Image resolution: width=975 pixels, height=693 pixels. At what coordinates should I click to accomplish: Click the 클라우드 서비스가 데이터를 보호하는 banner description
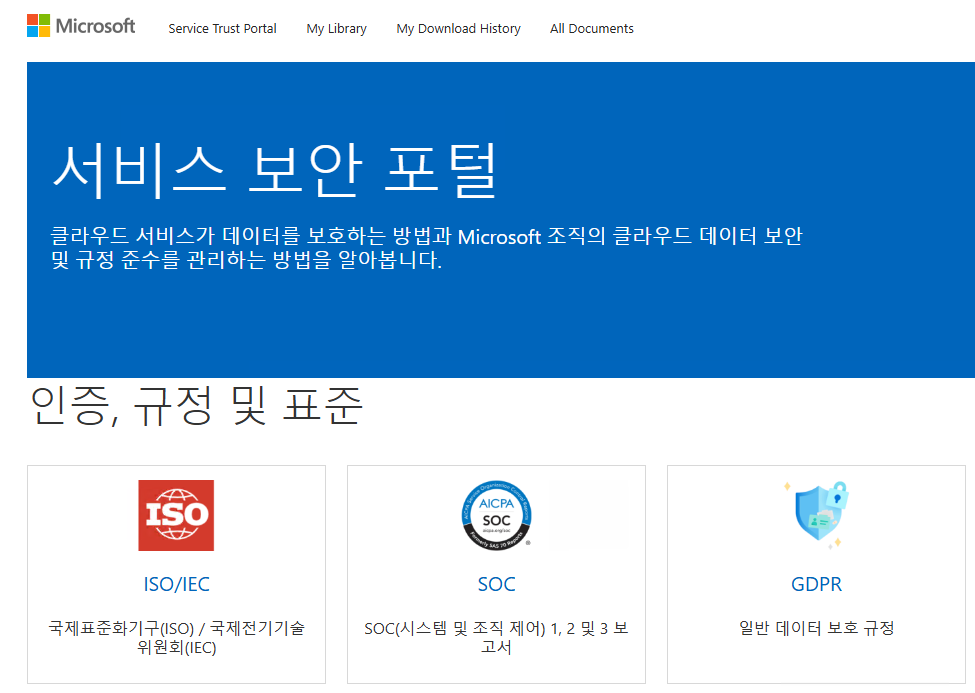[427, 248]
